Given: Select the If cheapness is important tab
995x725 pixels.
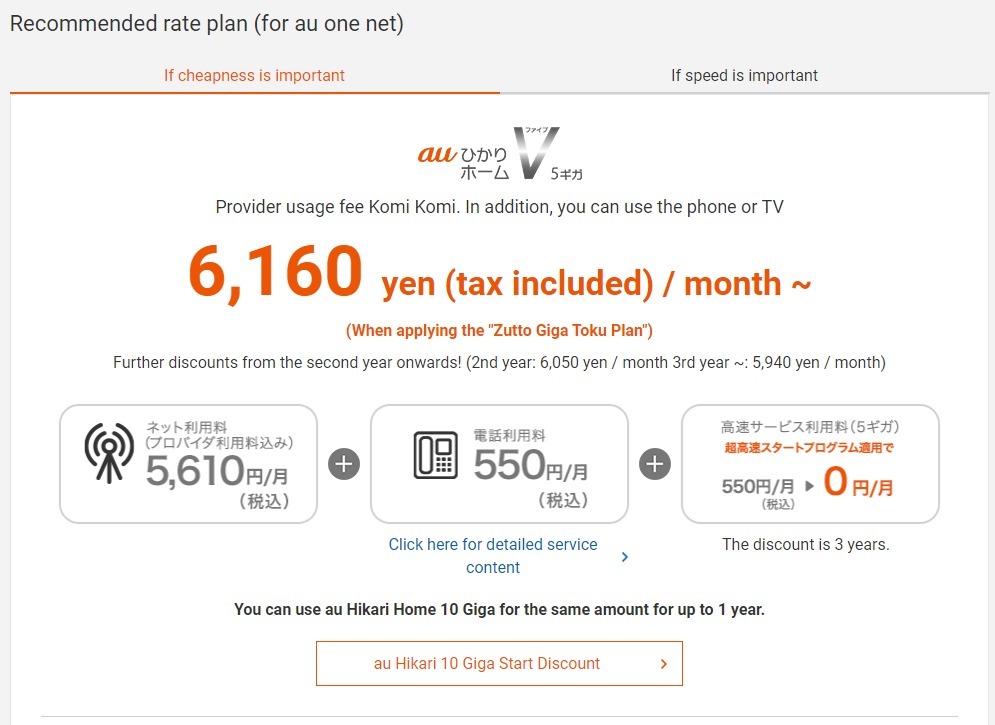Looking at the screenshot, I should pos(254,75).
